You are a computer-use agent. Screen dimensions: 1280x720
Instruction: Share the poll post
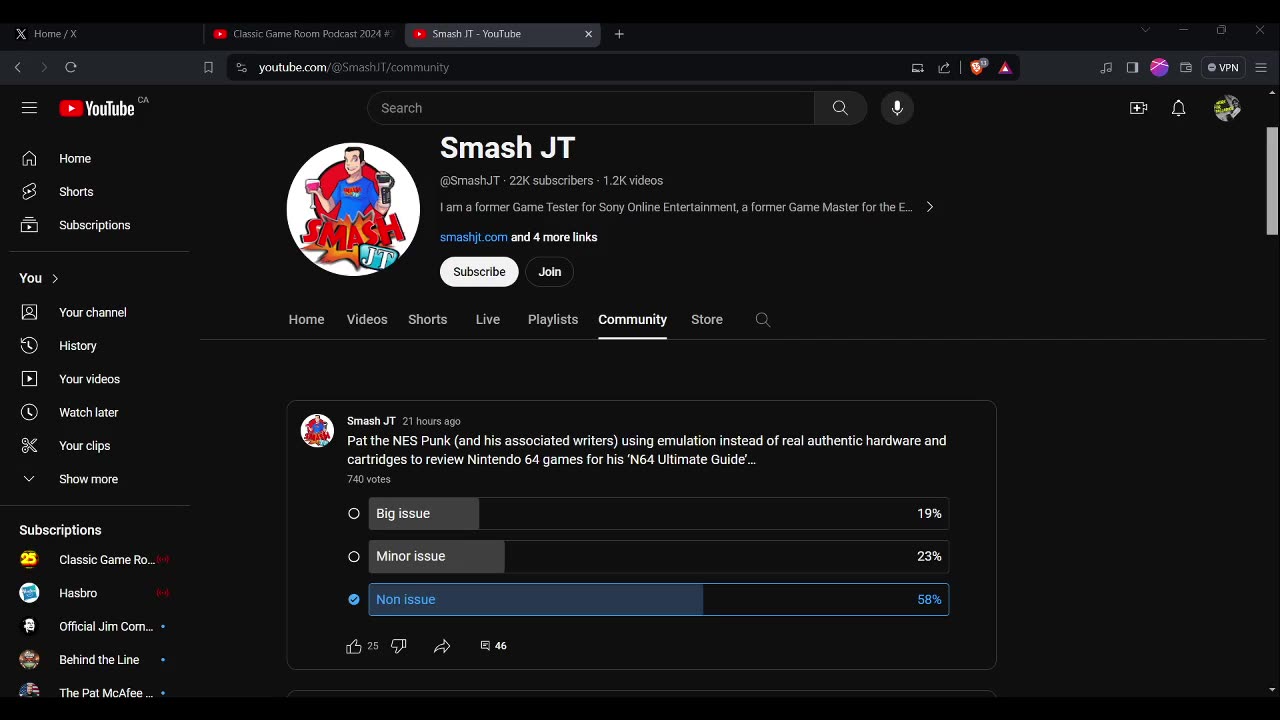click(442, 647)
